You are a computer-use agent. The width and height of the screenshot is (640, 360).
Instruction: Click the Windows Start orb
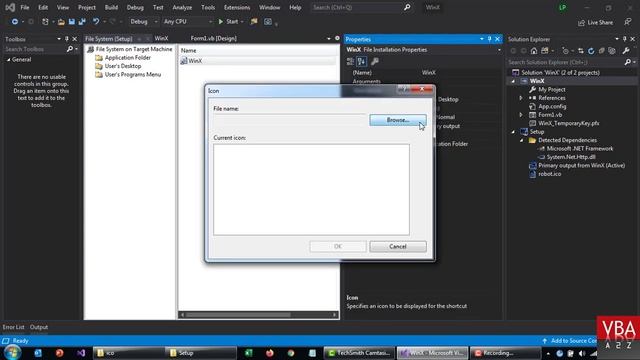click(x=12, y=352)
